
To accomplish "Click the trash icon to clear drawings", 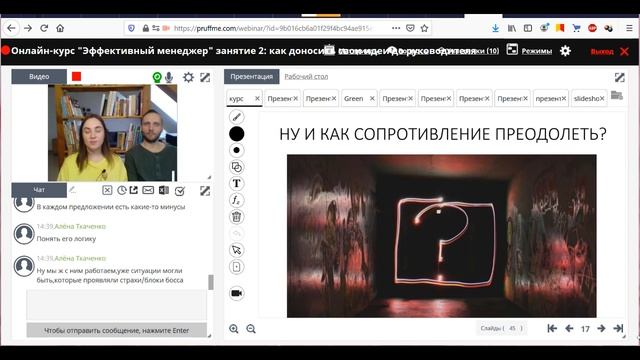I will (236, 217).
